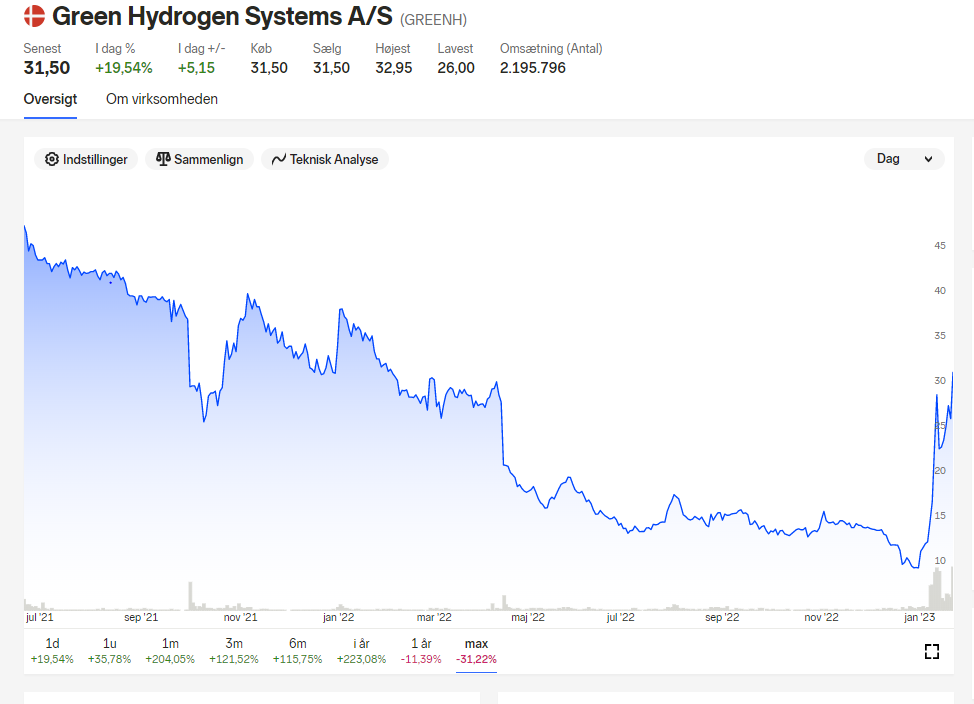Click the Dag dropdown chevron arrow
The height and width of the screenshot is (704, 974).
(x=928, y=160)
